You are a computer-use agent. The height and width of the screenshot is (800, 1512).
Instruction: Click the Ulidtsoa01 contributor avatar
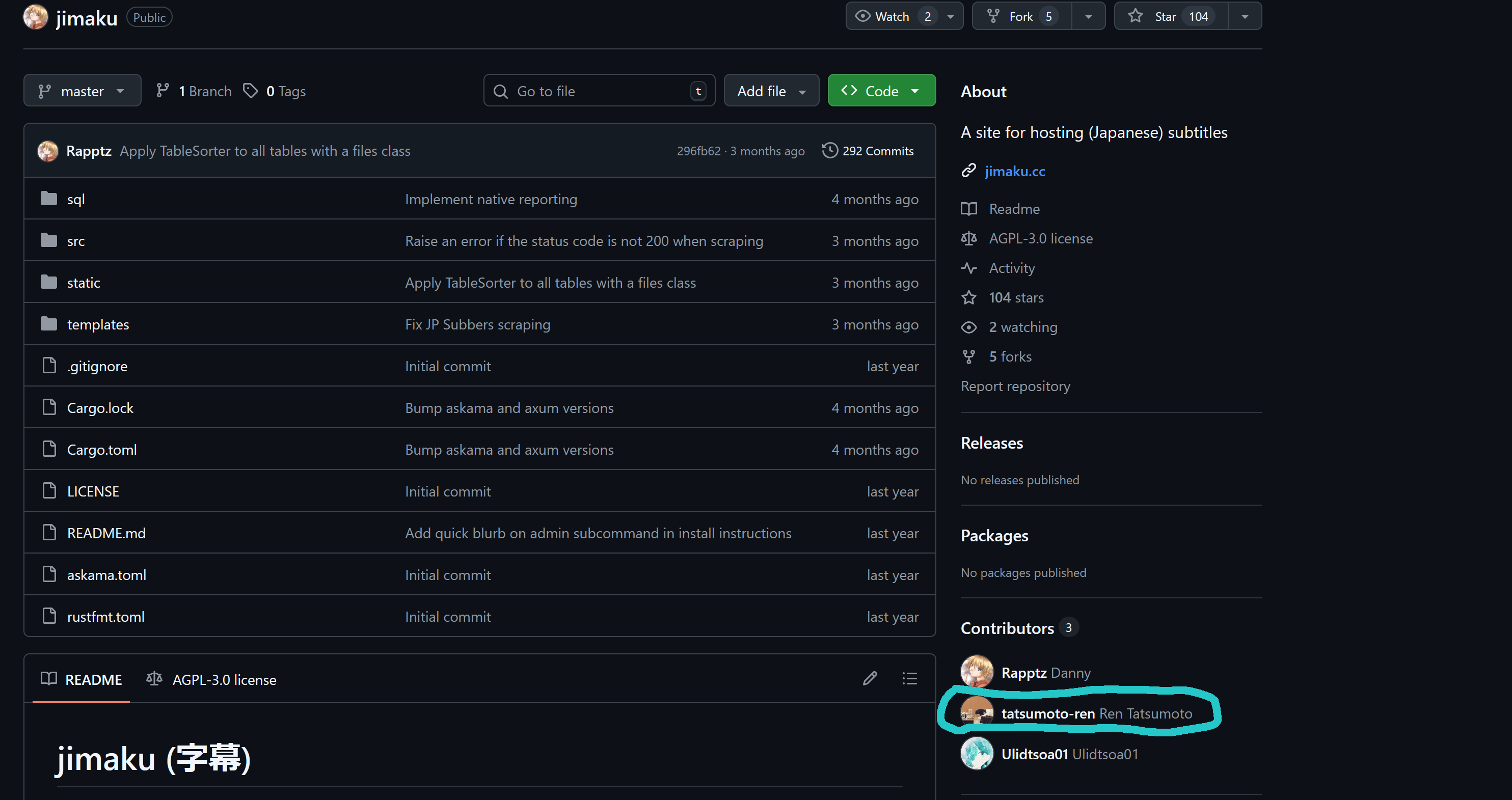coord(976,754)
